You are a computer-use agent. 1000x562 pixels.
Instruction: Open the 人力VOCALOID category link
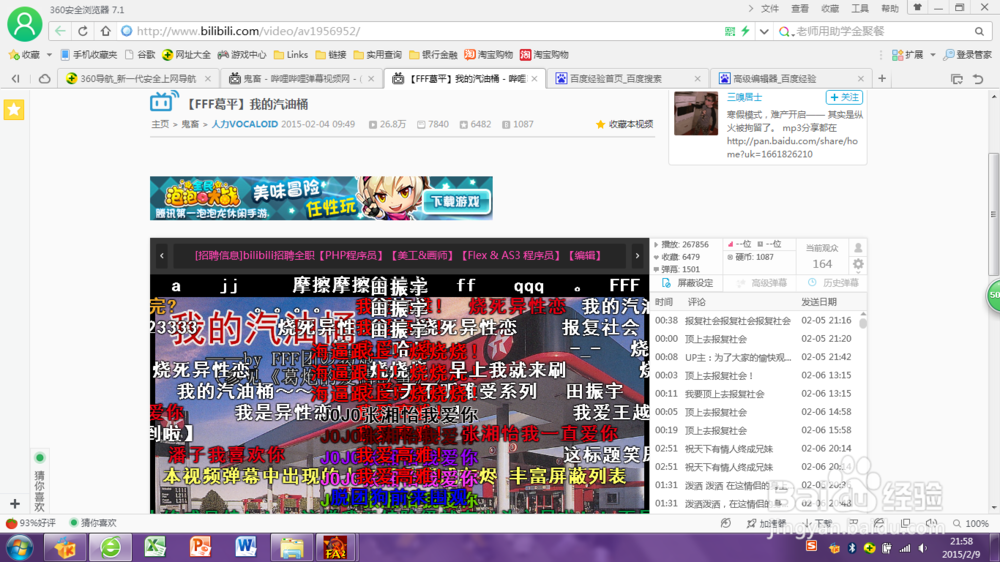(245, 124)
